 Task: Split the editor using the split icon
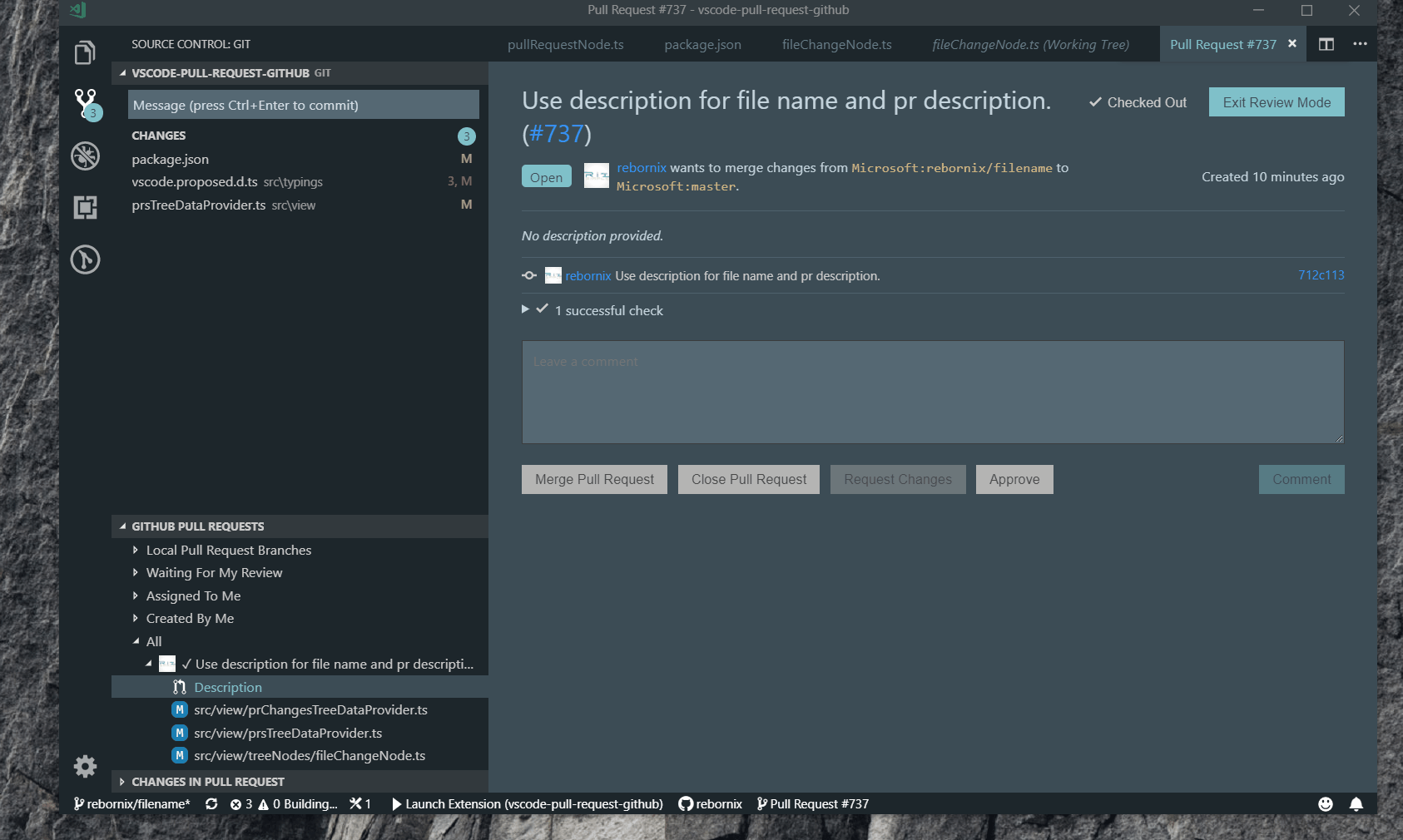point(1326,44)
